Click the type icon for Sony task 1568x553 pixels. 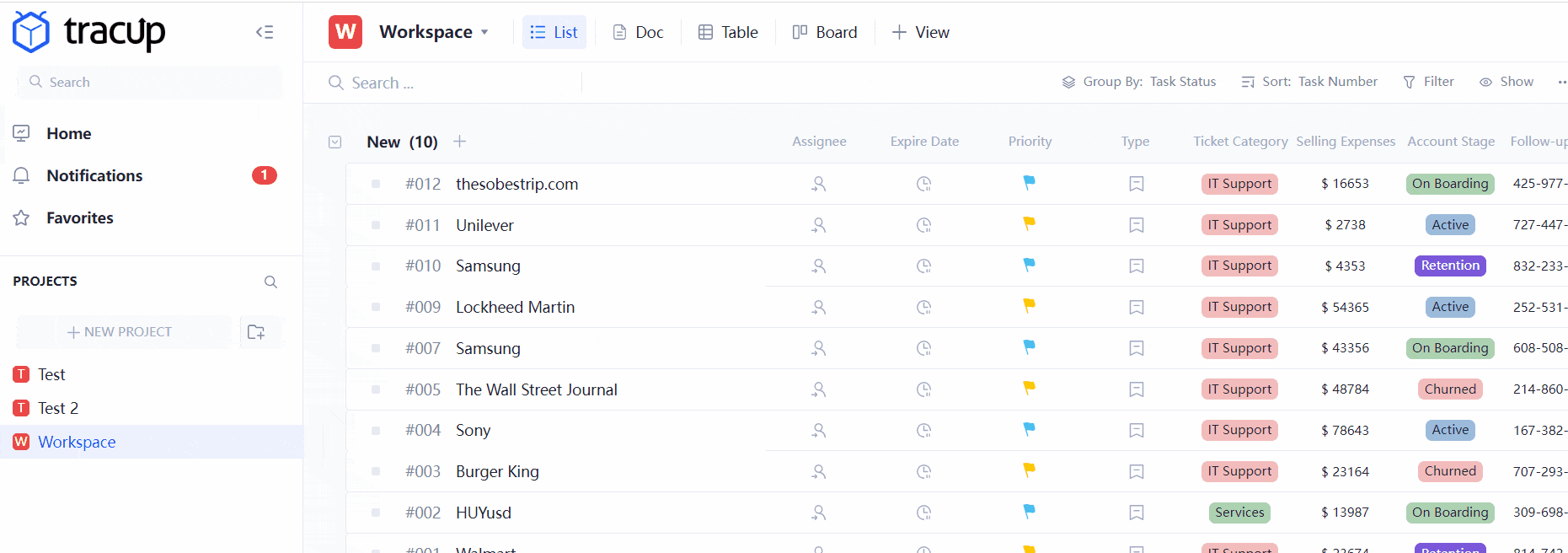[x=1136, y=431]
